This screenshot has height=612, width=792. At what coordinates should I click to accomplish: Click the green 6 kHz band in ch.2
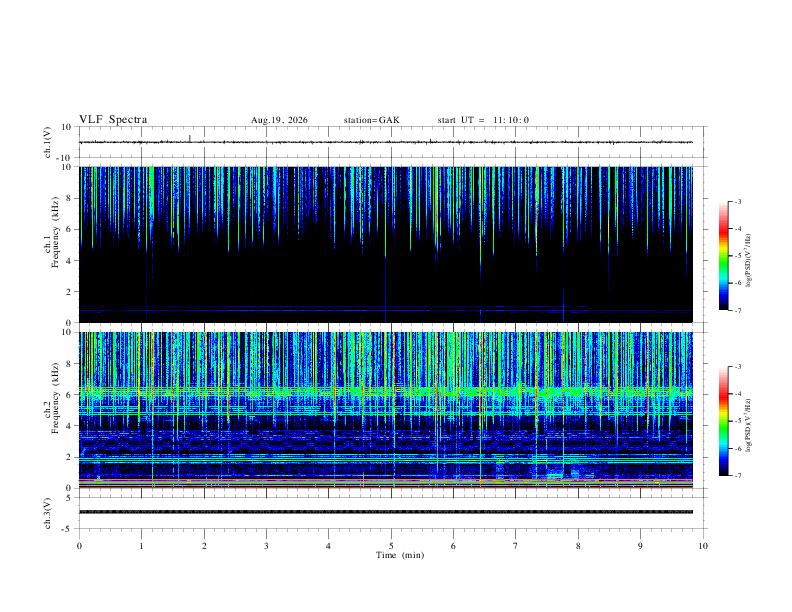coord(385,391)
